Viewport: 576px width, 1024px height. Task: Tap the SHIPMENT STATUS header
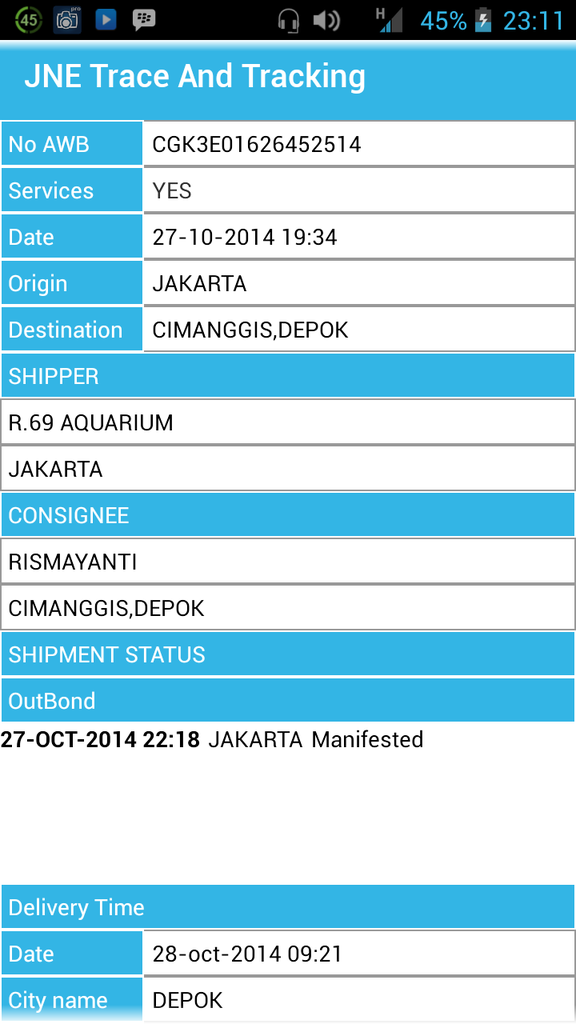[288, 654]
